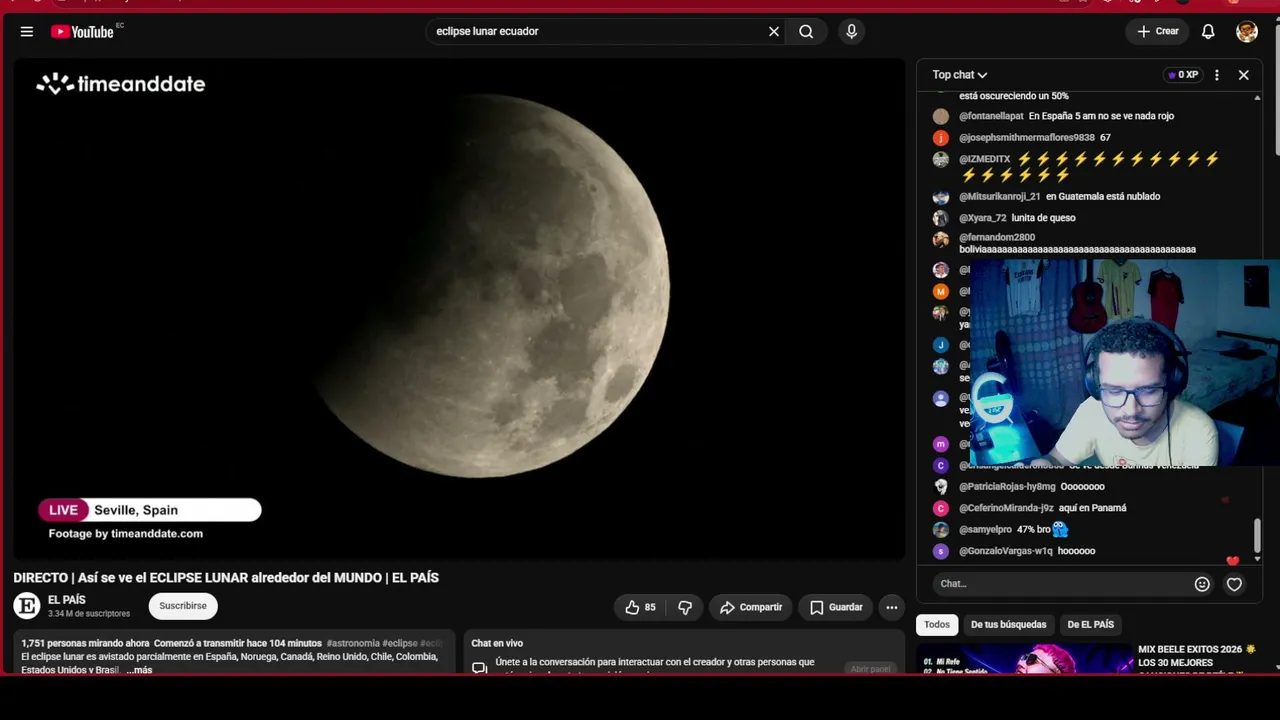
Task: Click @GonzaloVargas-w1q's chat avatar
Action: coord(941,551)
